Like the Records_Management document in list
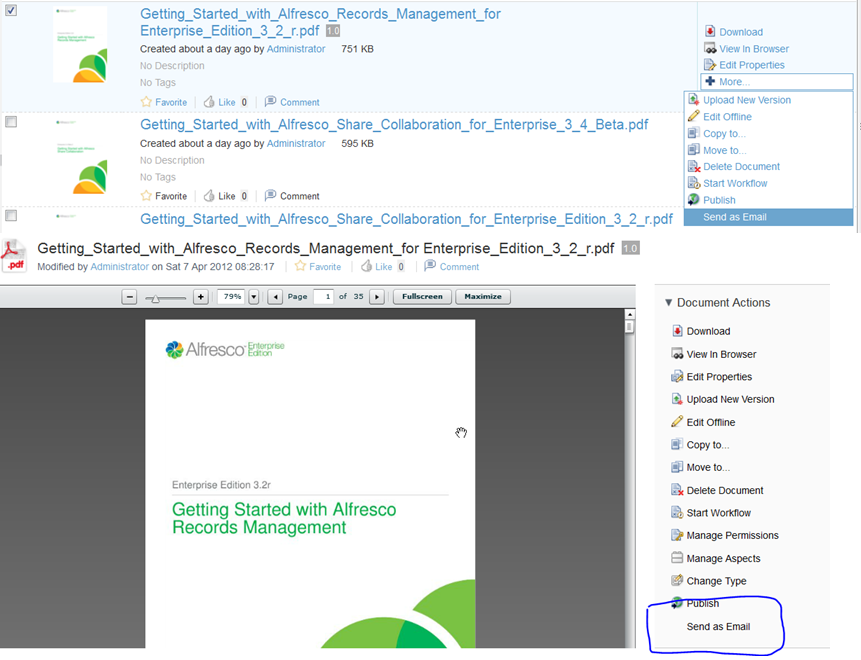This screenshot has height=660, width=861. 220,102
